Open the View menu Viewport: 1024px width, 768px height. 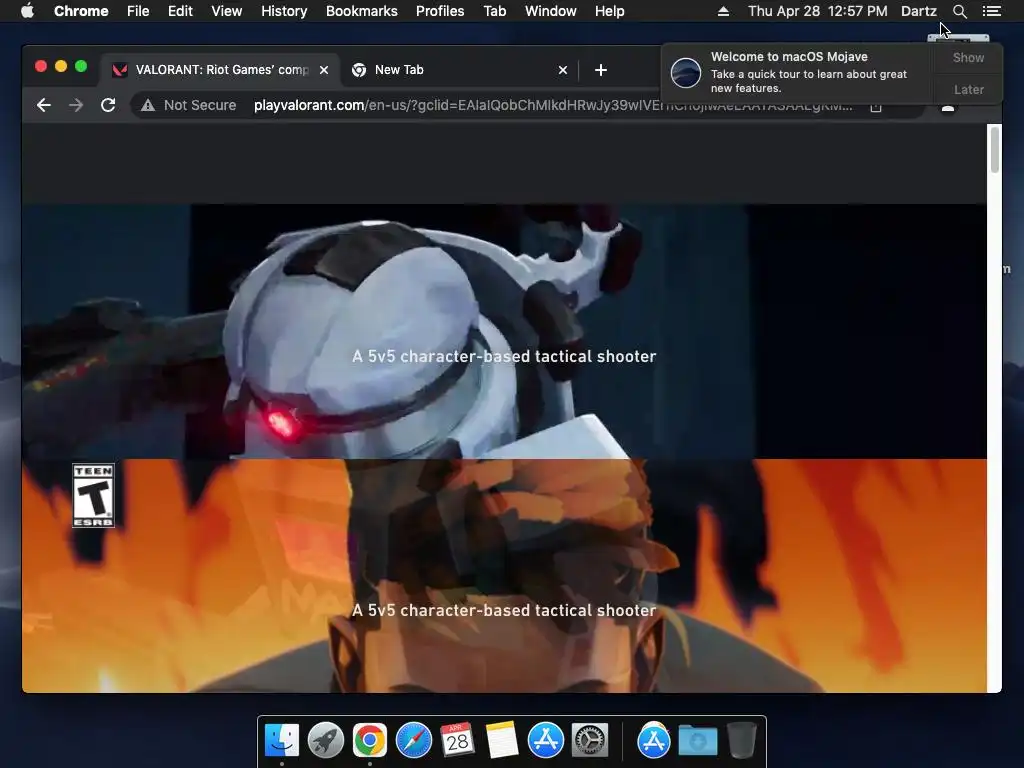(227, 11)
